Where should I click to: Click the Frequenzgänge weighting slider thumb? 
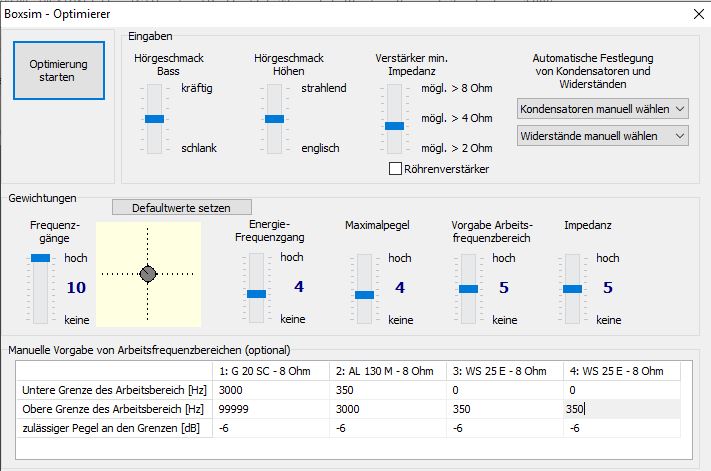(40, 258)
